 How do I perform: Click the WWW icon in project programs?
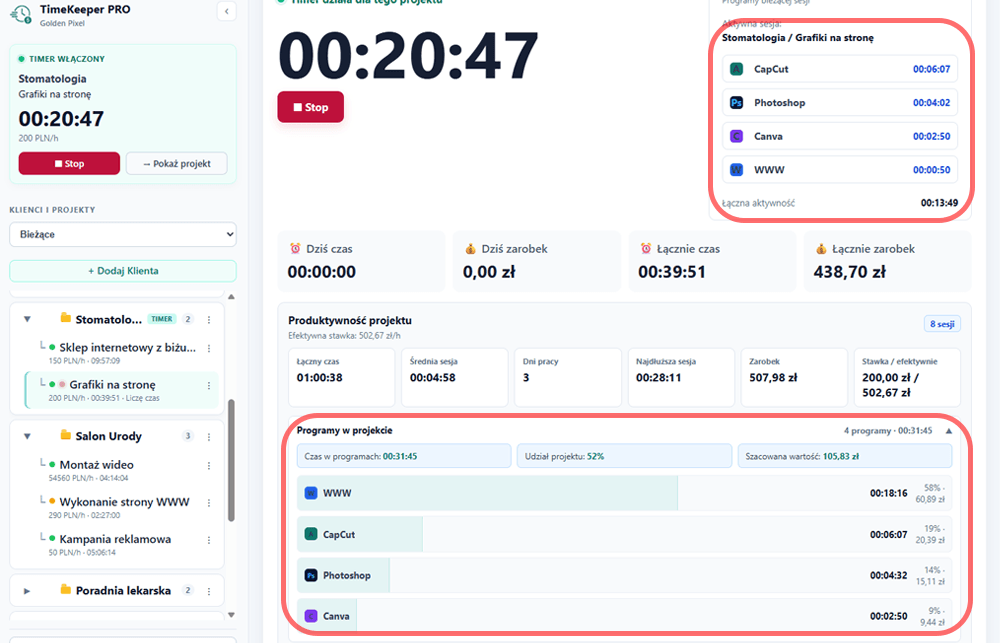click(311, 493)
